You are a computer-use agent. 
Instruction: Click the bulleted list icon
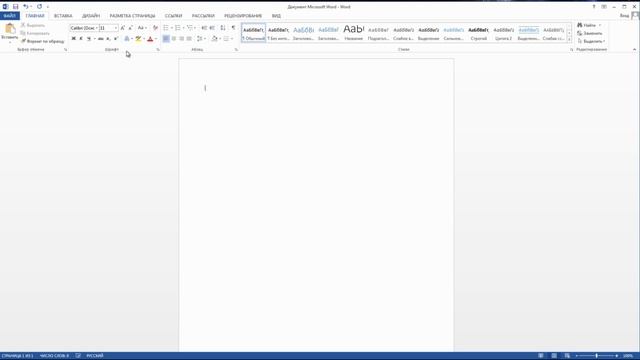click(x=166, y=28)
